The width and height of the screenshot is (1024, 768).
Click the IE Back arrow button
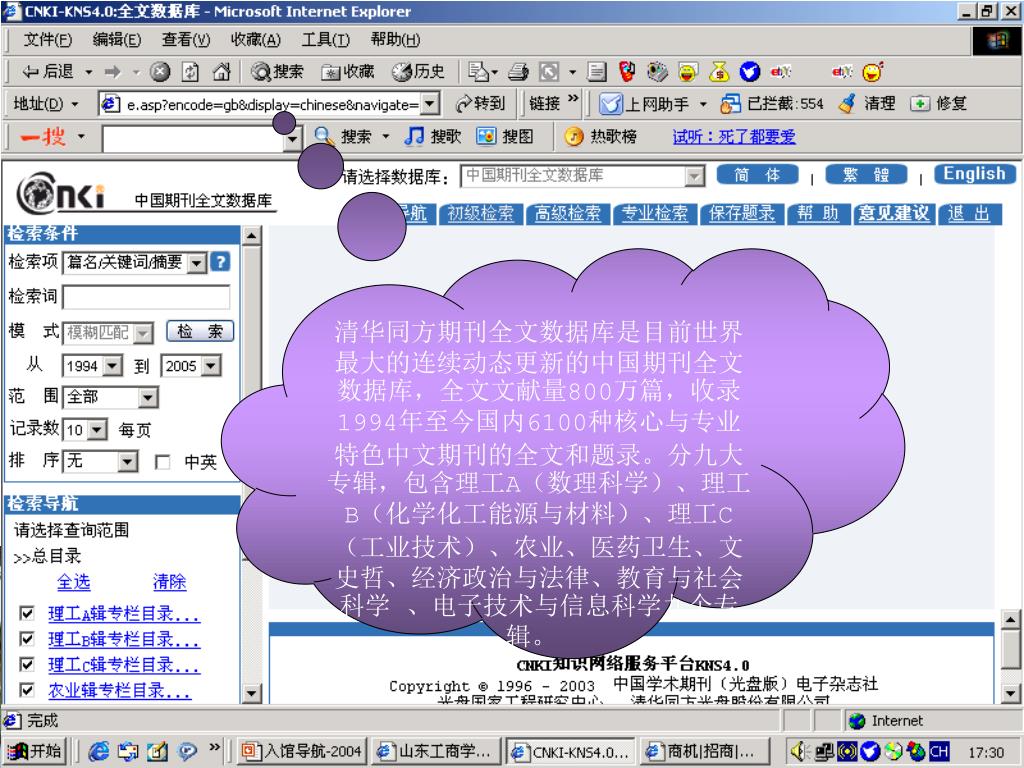(47, 71)
